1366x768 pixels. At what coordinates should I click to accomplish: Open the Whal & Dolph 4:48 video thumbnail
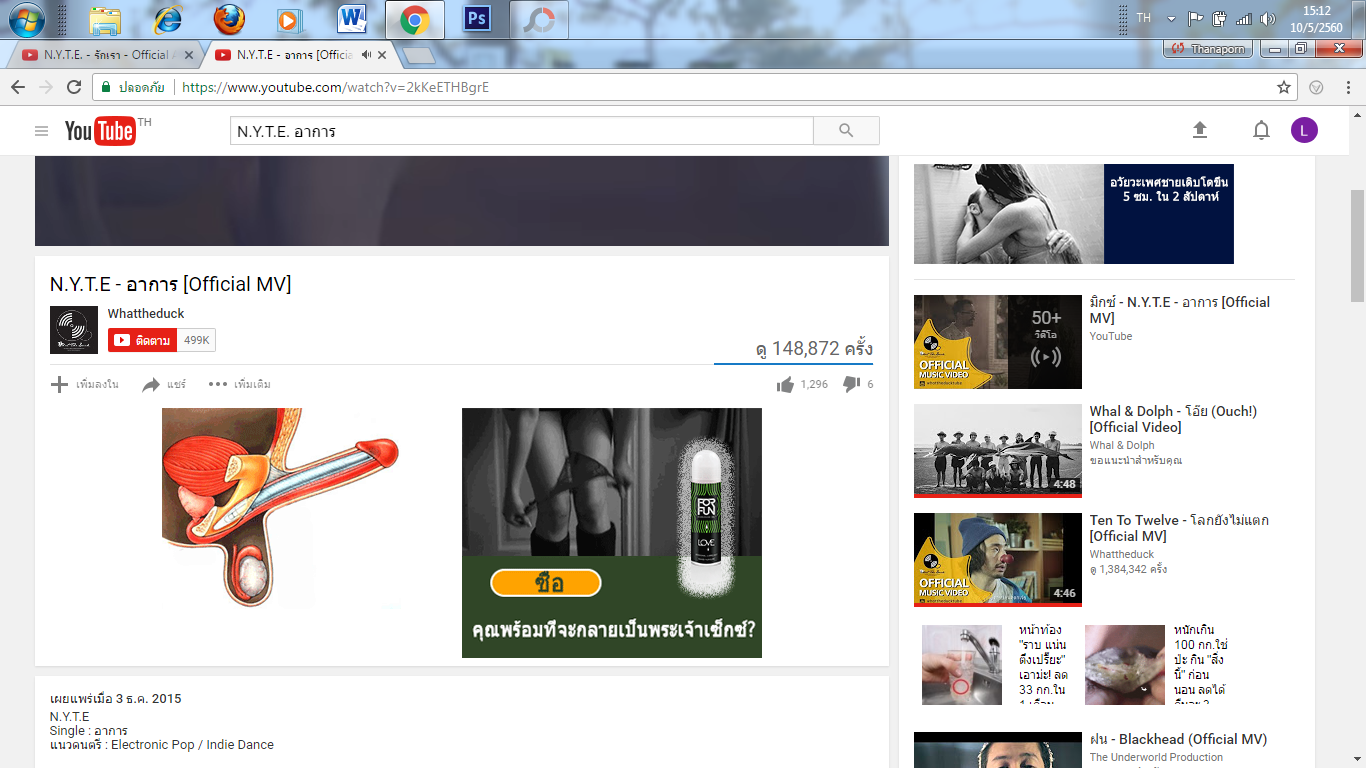[998, 450]
